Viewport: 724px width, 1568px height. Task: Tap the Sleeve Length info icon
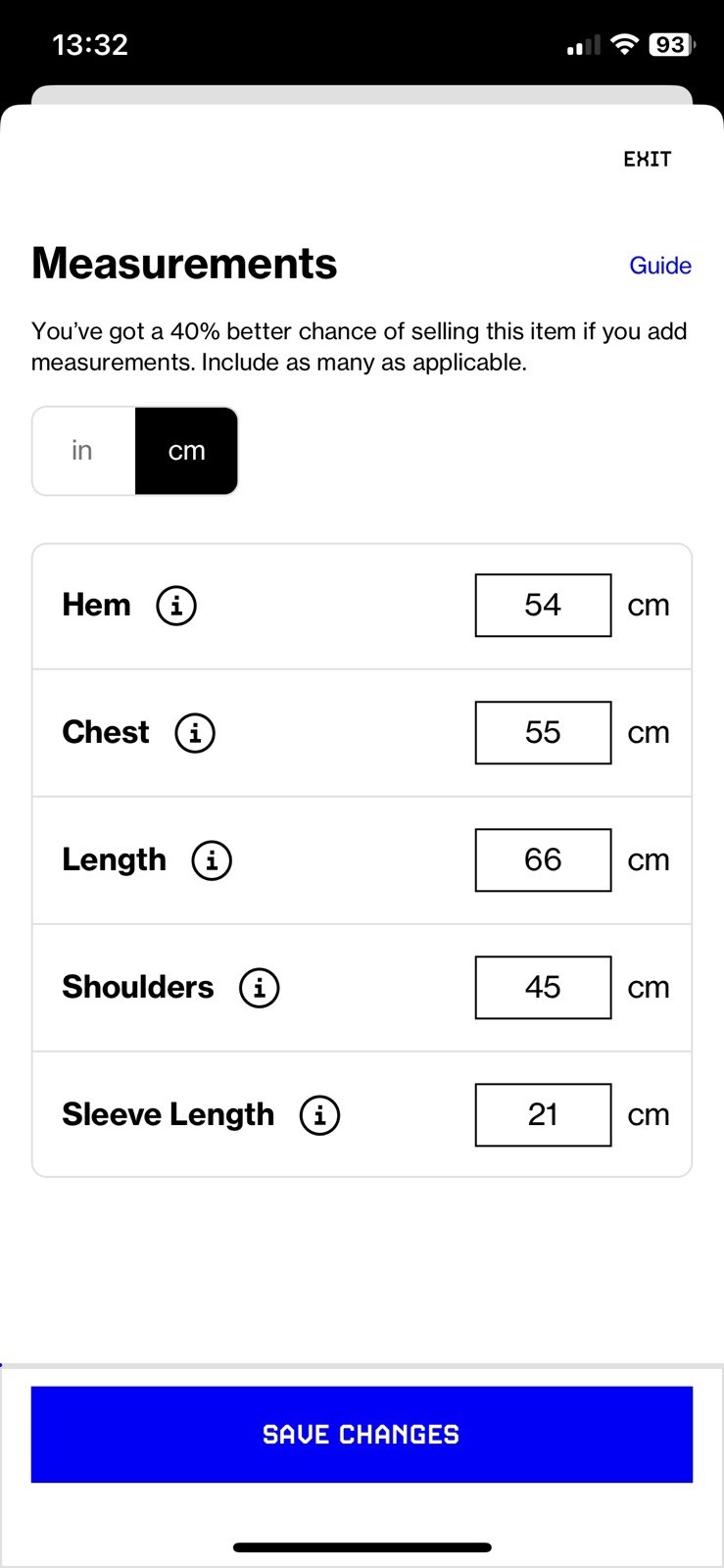click(x=319, y=1115)
